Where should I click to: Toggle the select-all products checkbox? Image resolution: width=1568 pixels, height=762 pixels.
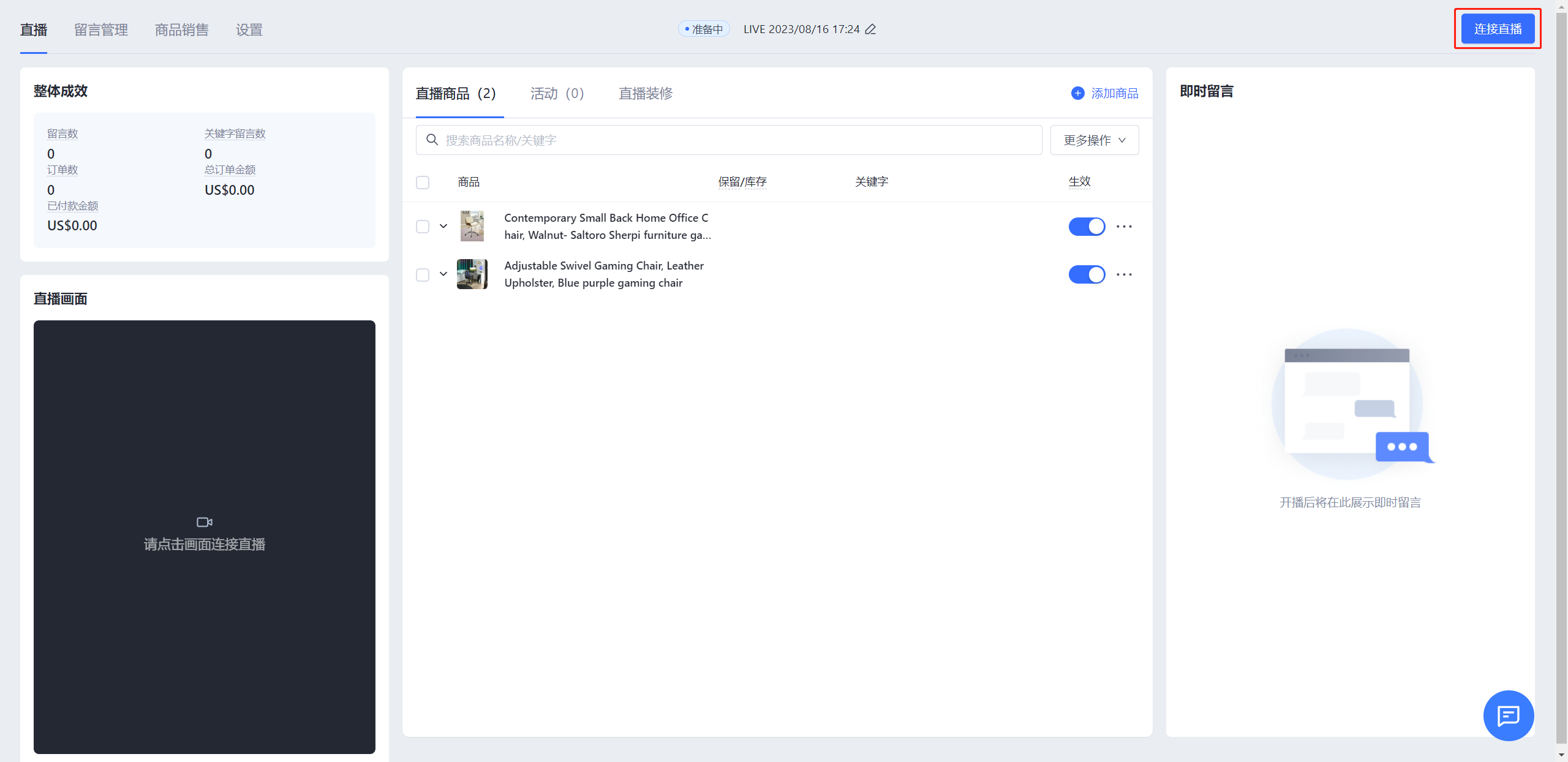[x=423, y=183]
